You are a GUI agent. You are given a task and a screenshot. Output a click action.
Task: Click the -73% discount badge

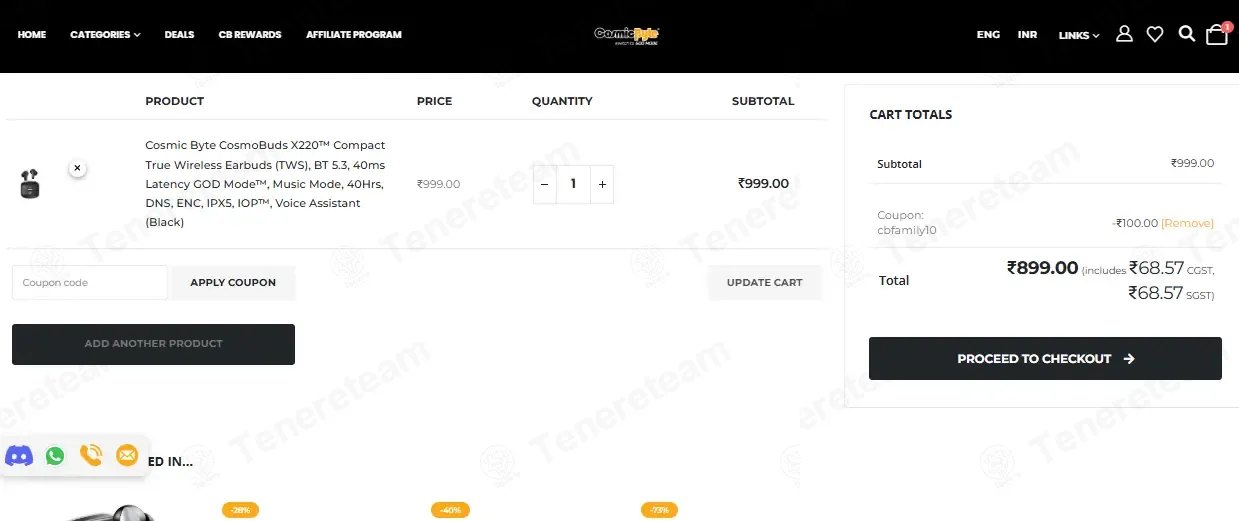[659, 510]
